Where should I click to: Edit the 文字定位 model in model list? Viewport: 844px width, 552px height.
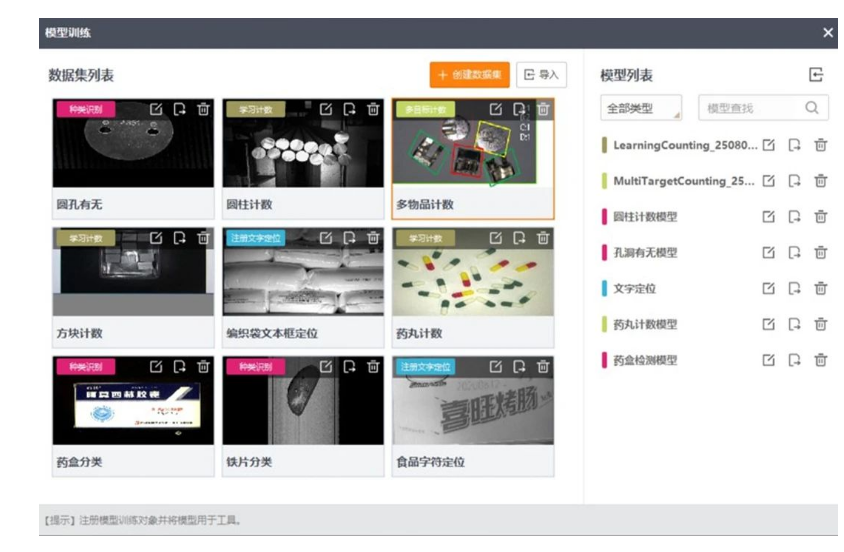click(768, 288)
